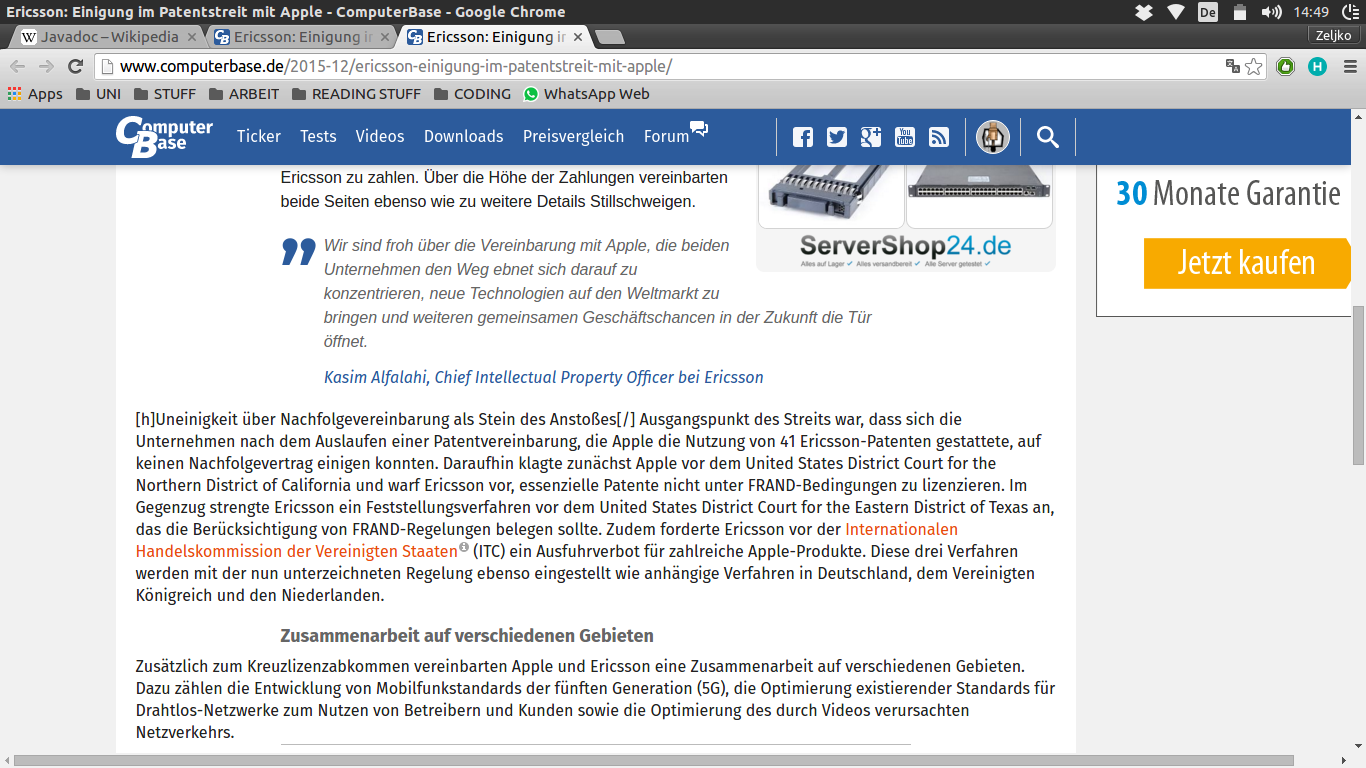Go back with the browser back arrow
The image size is (1366, 768).
(18, 66)
